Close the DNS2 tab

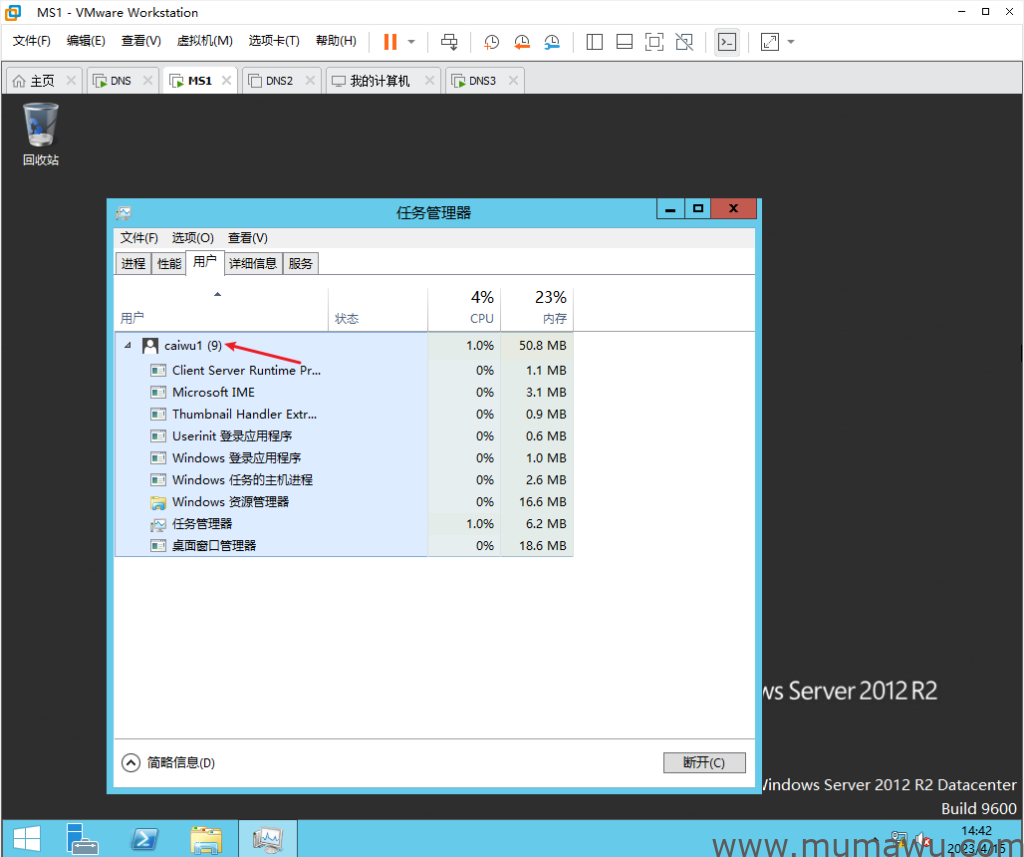[310, 80]
